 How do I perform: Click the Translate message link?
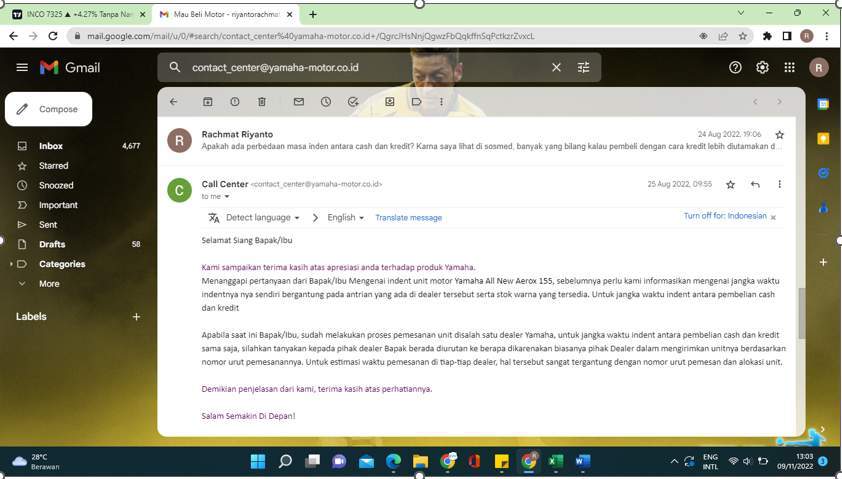(408, 217)
